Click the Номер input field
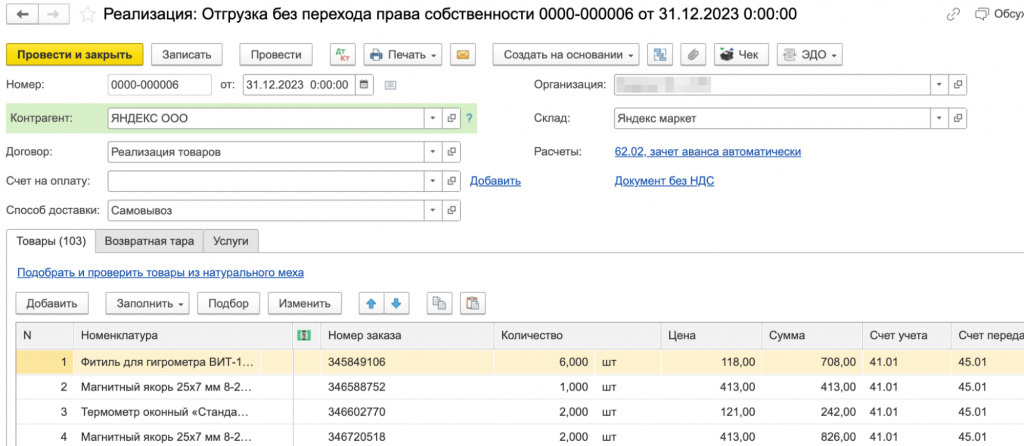The height and width of the screenshot is (446, 1024). [159, 85]
